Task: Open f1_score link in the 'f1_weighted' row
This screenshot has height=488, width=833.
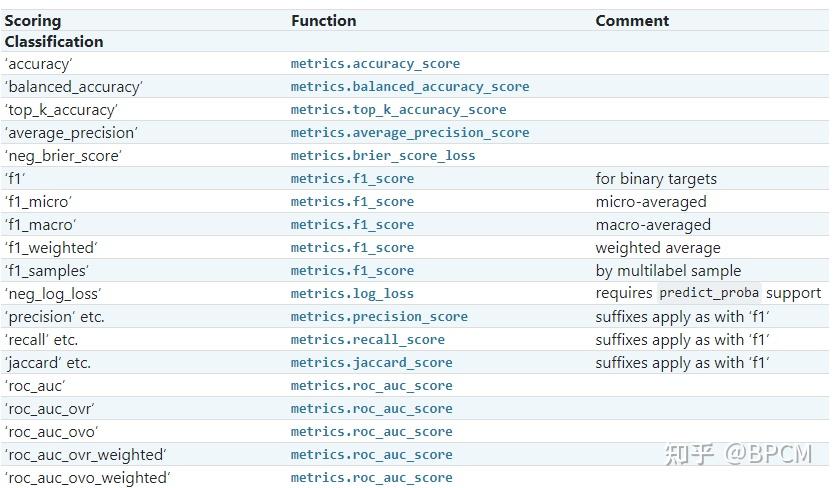Action: coord(352,248)
